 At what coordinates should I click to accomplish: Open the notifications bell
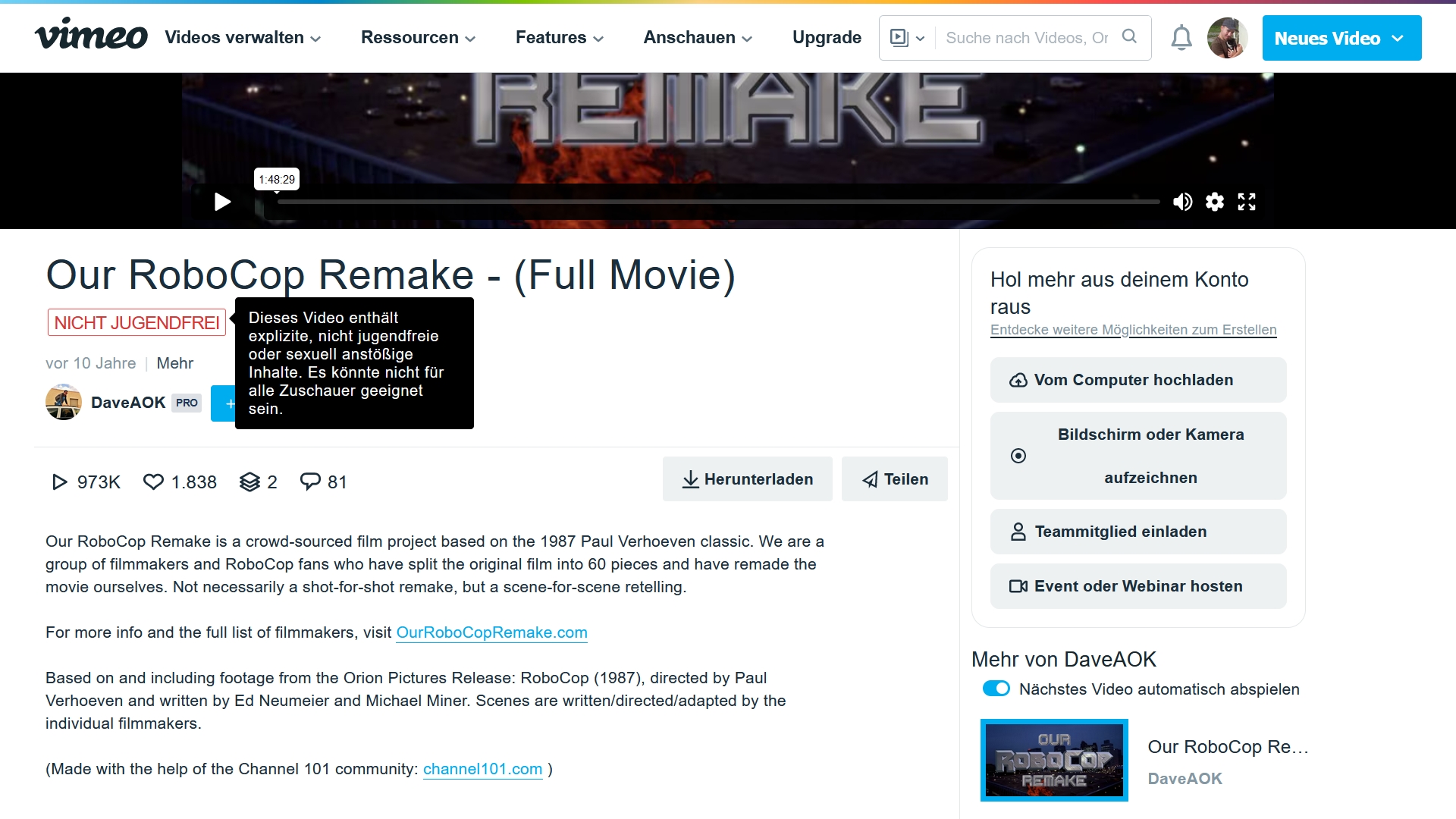tap(1181, 38)
